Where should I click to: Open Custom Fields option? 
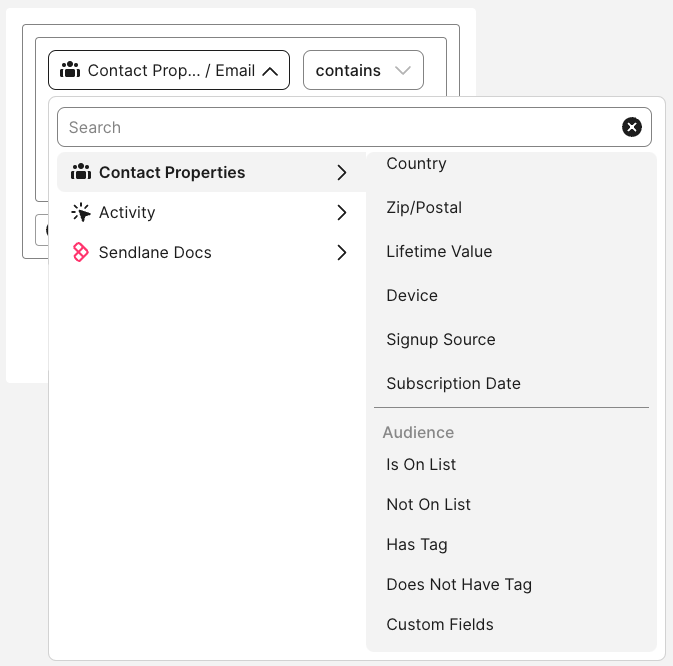tap(440, 625)
